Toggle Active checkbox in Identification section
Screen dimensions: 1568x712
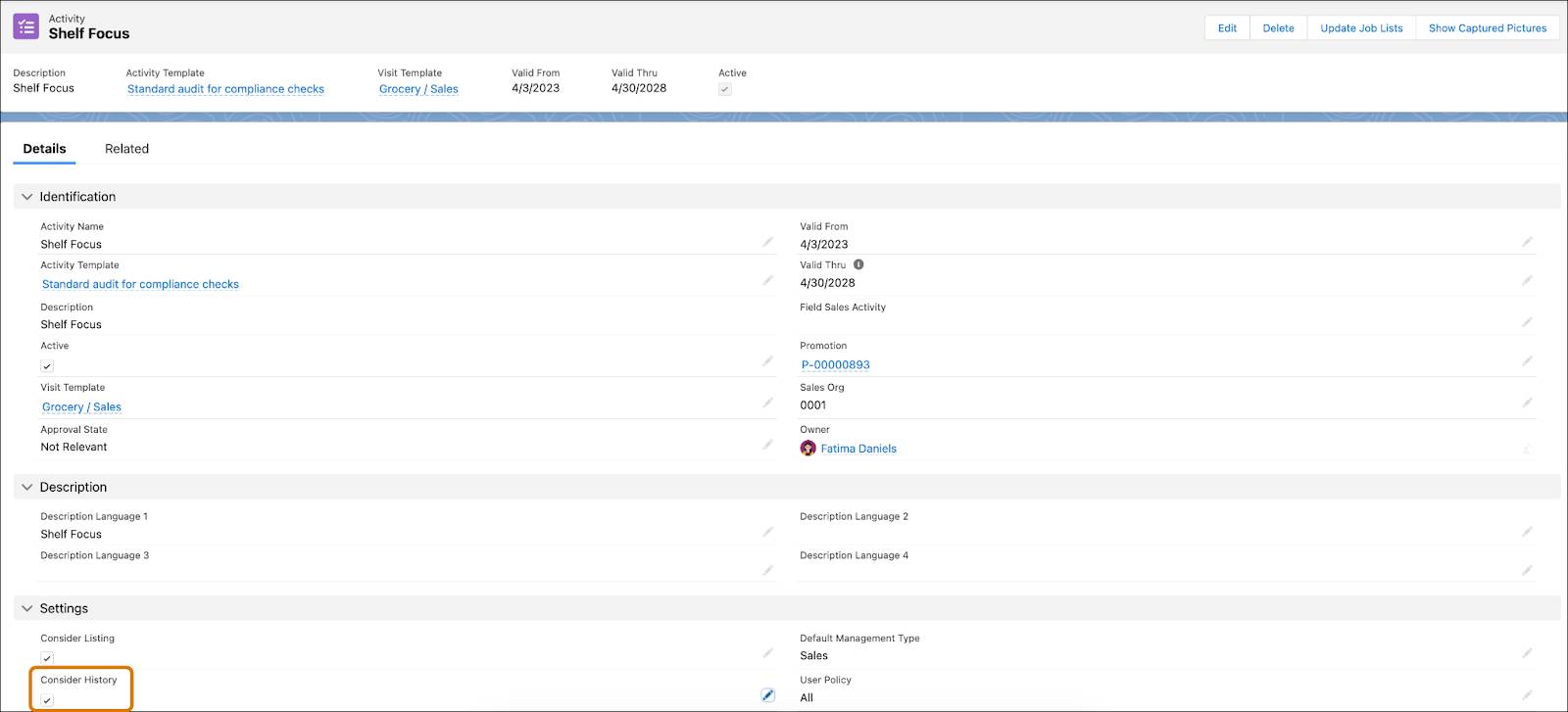coord(47,366)
